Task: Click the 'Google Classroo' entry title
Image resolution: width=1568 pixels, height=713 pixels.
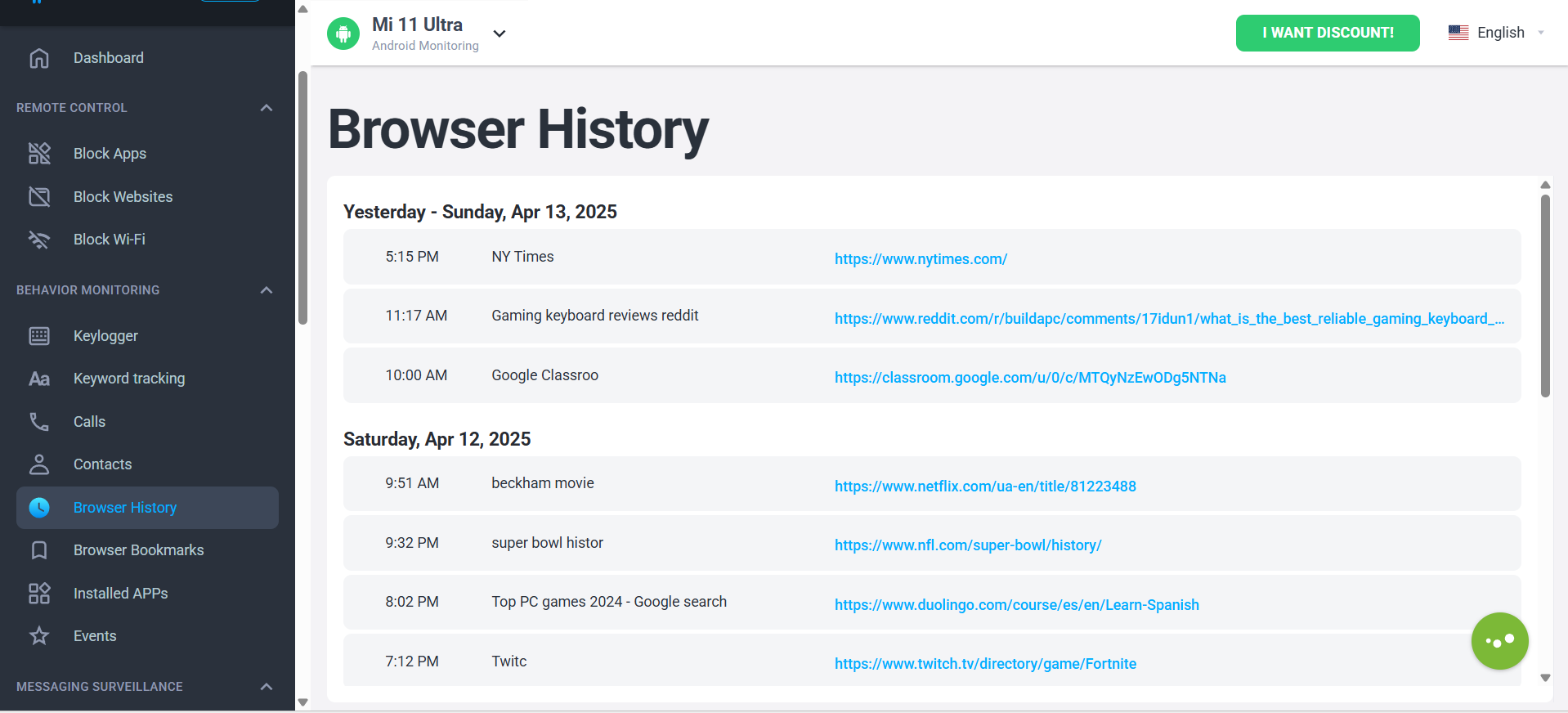Action: pyautogui.click(x=544, y=375)
